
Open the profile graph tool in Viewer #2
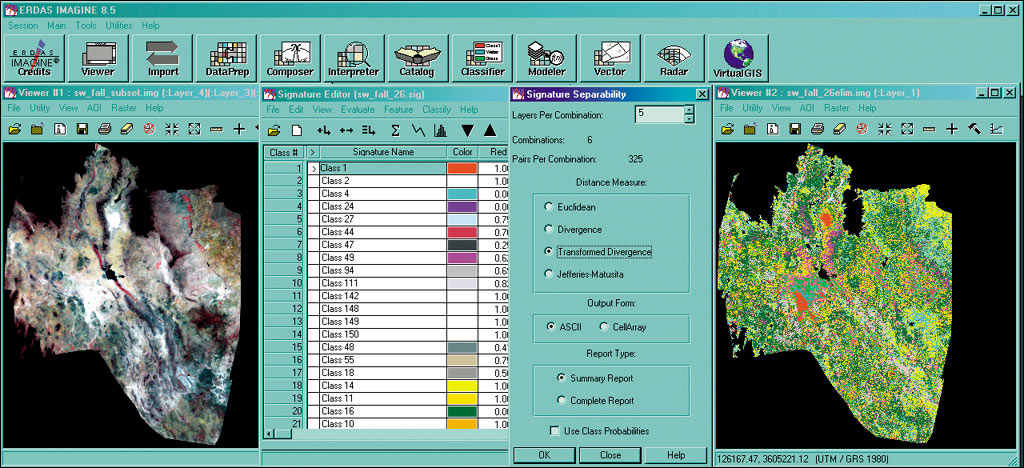point(997,129)
